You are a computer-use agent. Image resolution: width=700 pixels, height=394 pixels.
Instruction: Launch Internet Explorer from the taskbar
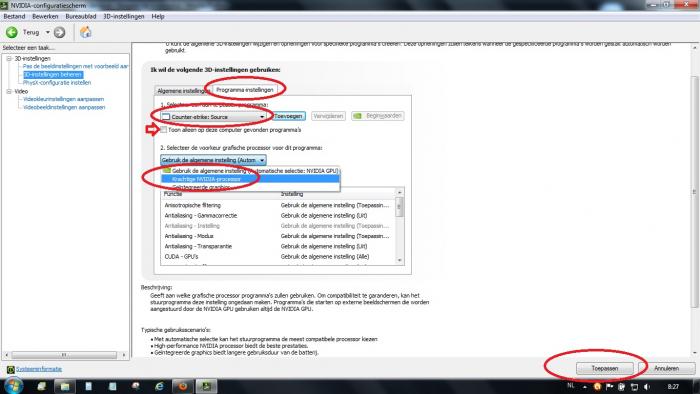(159, 386)
